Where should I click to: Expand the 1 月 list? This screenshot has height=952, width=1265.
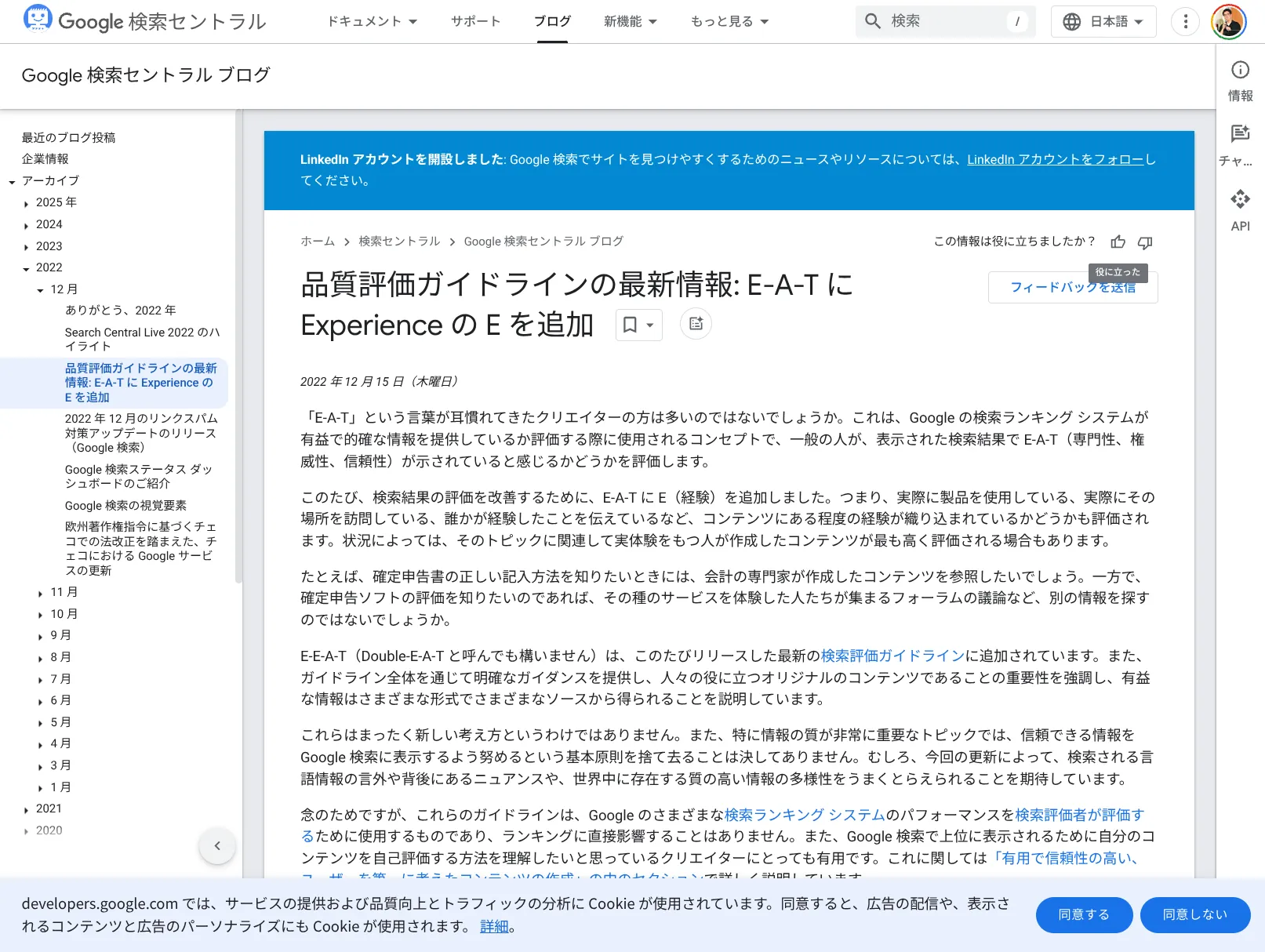click(x=41, y=788)
